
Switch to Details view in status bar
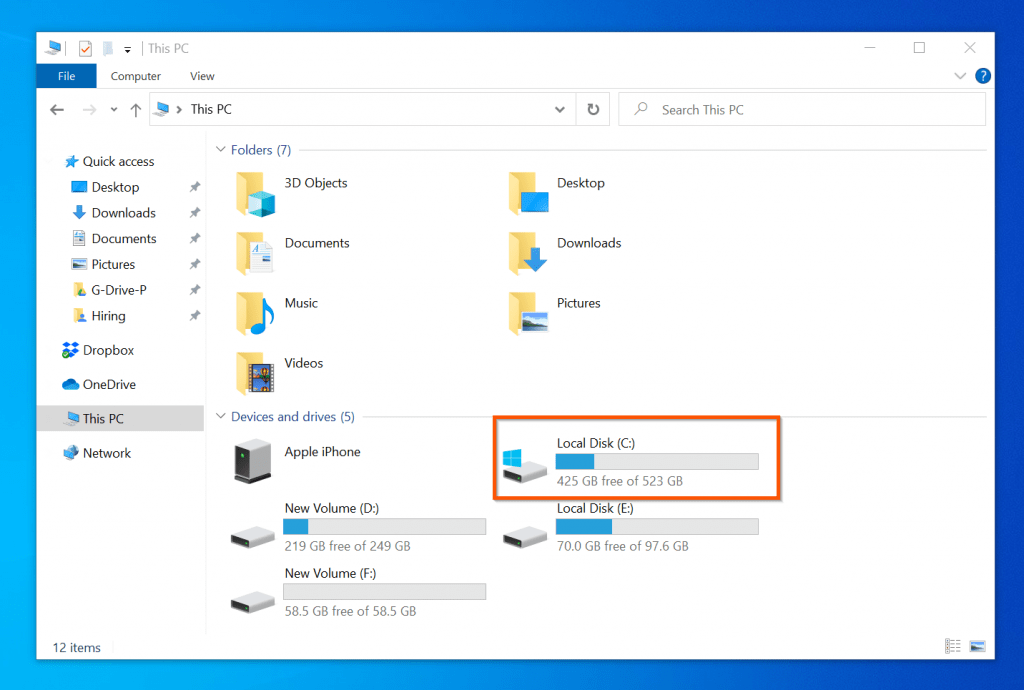pos(953,646)
